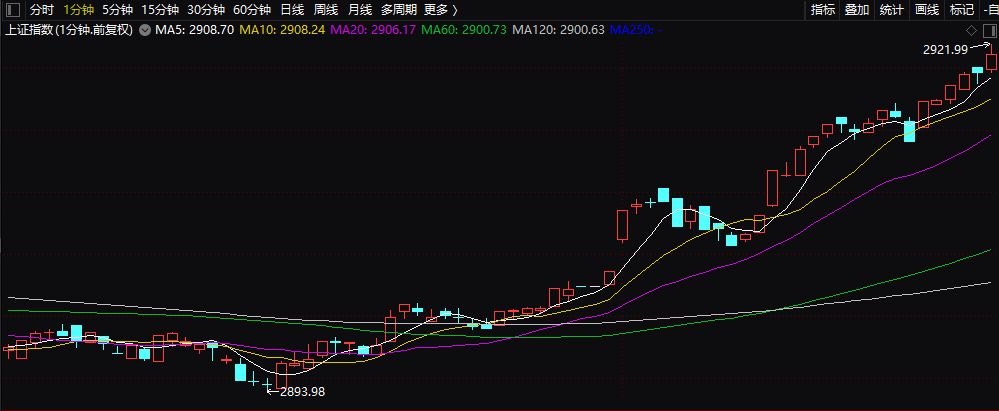Switch to the 分时 view
Viewport: 999px width, 411px height.
[x=42, y=10]
